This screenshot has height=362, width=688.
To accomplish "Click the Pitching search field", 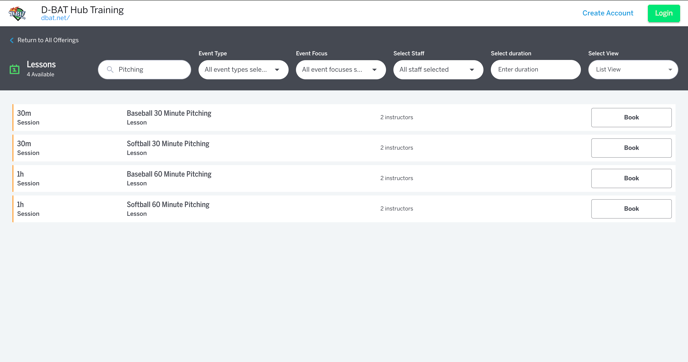I will click(x=144, y=69).
